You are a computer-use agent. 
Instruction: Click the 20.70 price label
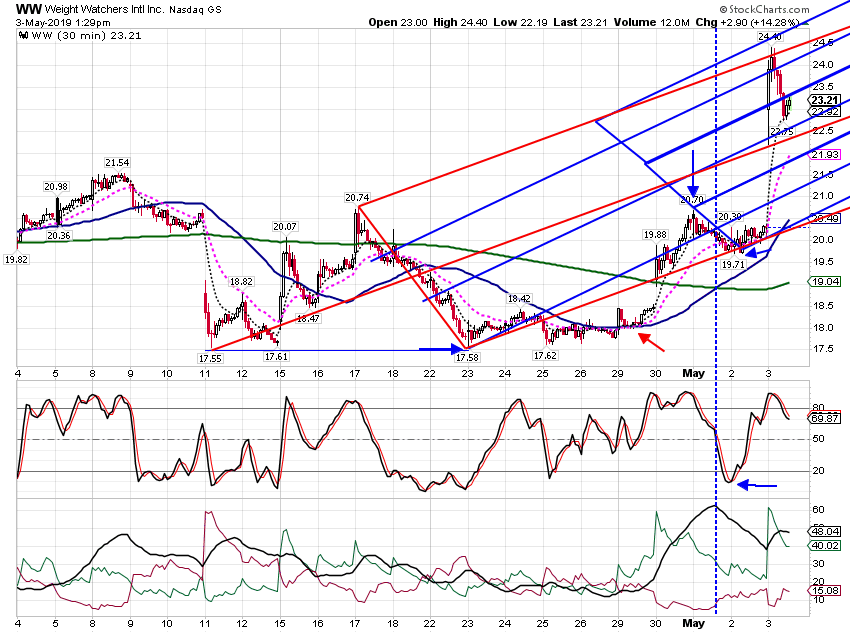coord(692,199)
